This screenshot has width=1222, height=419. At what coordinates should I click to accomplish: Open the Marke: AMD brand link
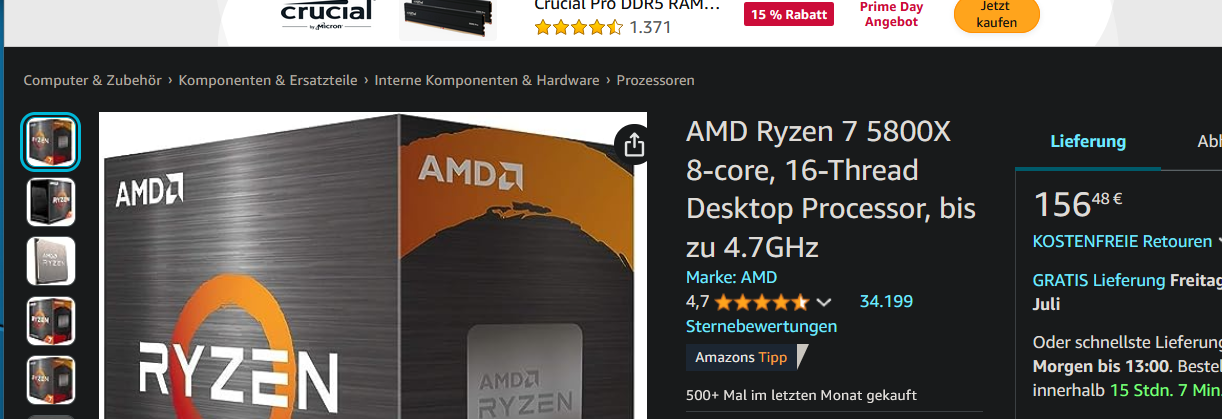[731, 277]
